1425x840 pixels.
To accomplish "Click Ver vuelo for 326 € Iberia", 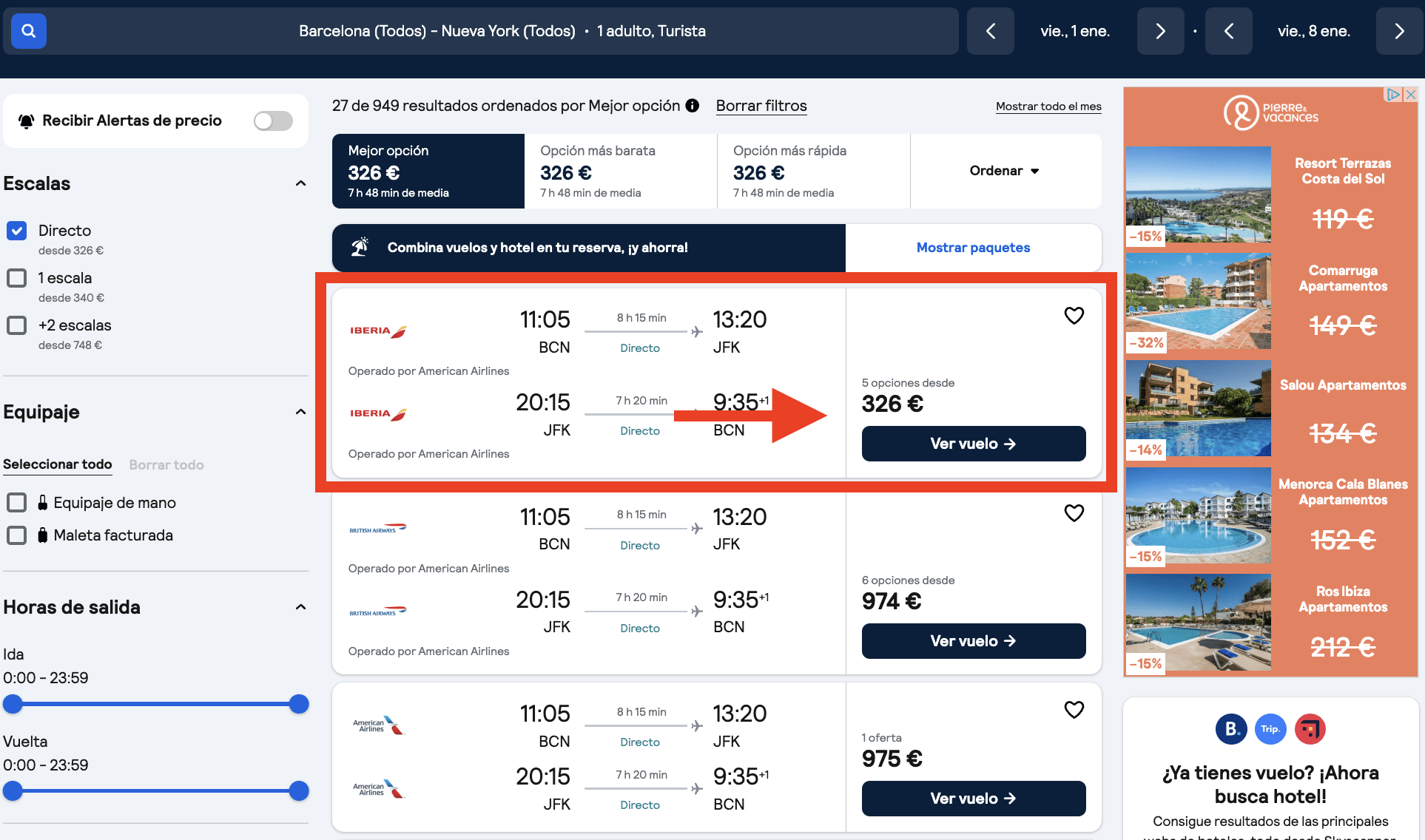I will point(973,444).
